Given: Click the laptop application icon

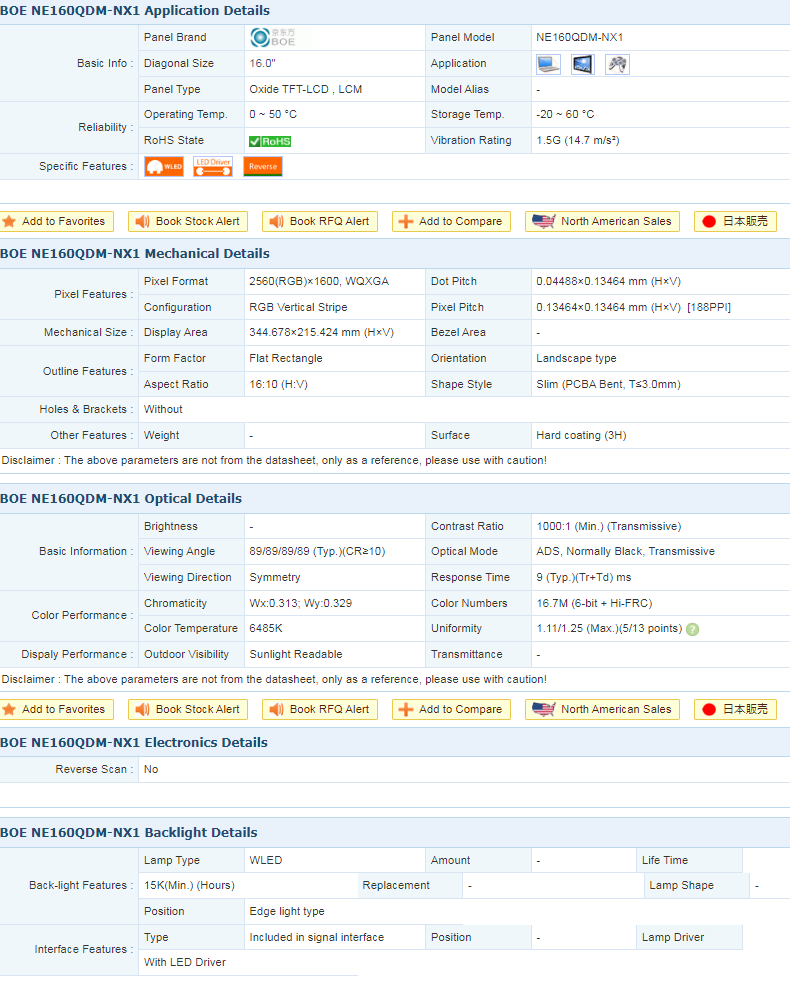Looking at the screenshot, I should point(548,64).
